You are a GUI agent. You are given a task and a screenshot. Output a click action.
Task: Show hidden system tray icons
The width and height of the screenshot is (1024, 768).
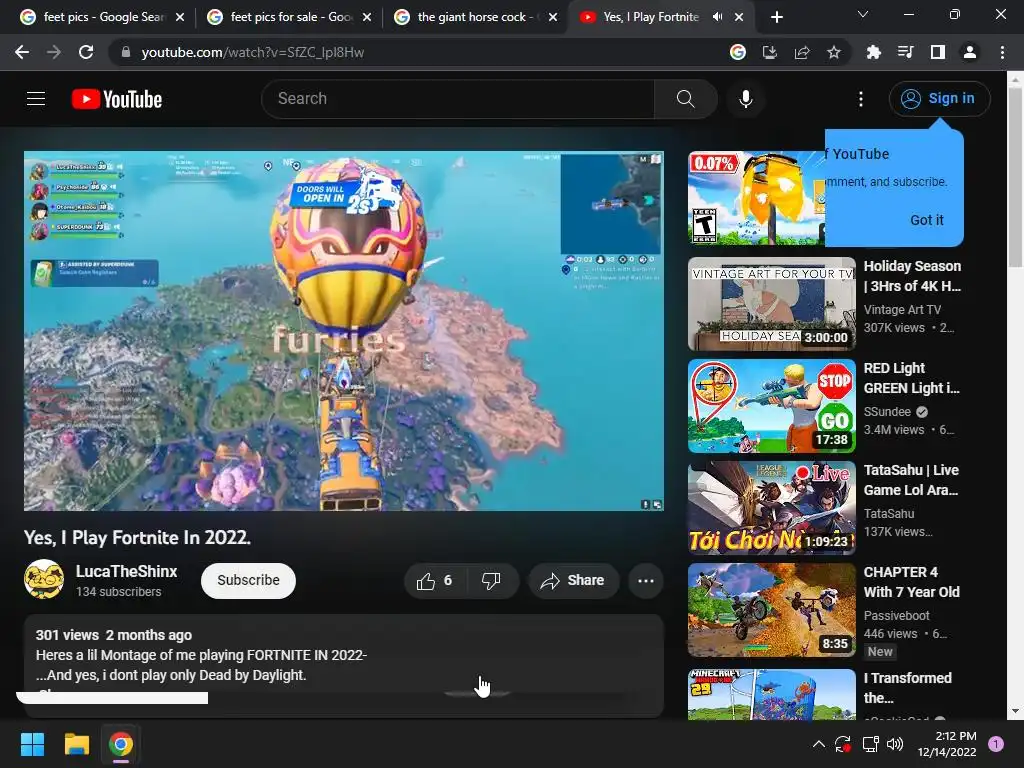(x=818, y=744)
